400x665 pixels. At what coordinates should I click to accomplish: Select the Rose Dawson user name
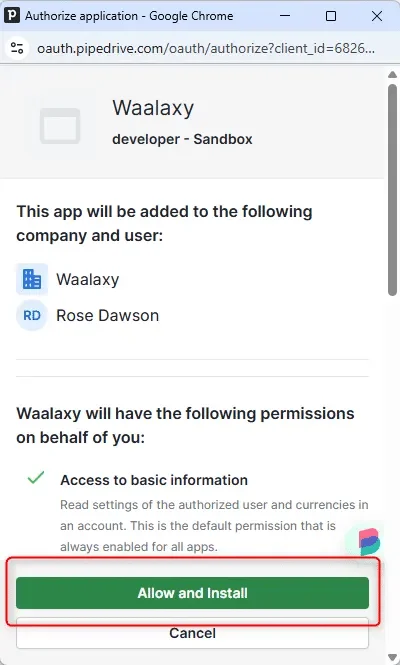click(x=108, y=316)
